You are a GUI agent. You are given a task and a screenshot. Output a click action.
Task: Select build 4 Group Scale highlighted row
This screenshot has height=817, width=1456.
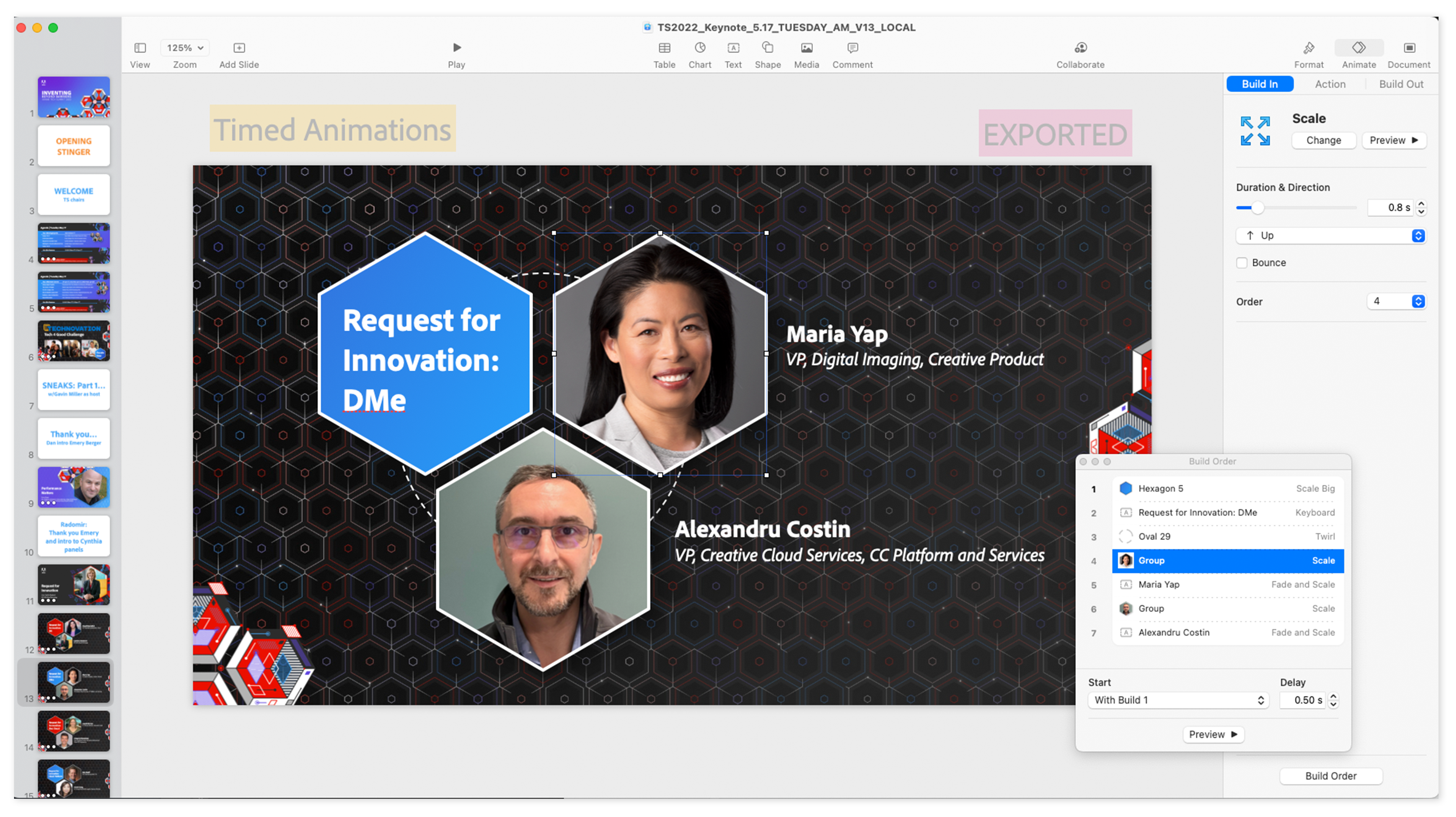(x=1227, y=560)
